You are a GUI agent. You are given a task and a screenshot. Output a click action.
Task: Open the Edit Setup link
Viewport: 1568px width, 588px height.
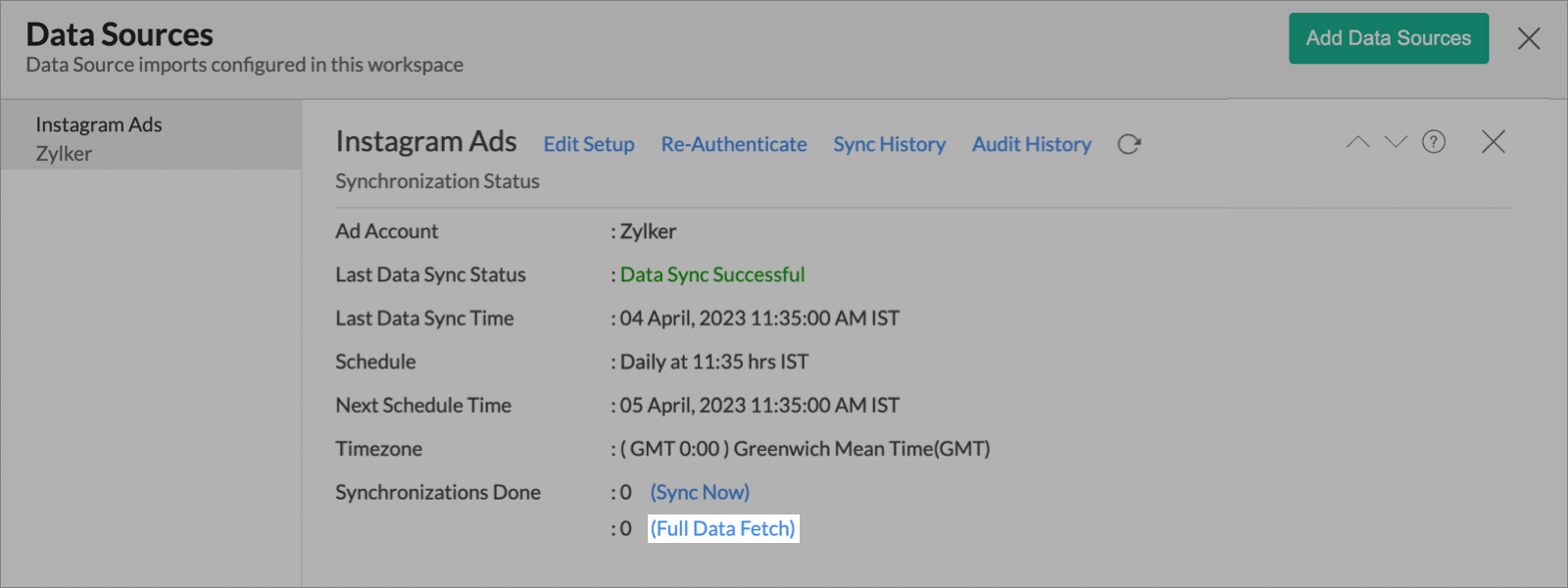(x=589, y=144)
